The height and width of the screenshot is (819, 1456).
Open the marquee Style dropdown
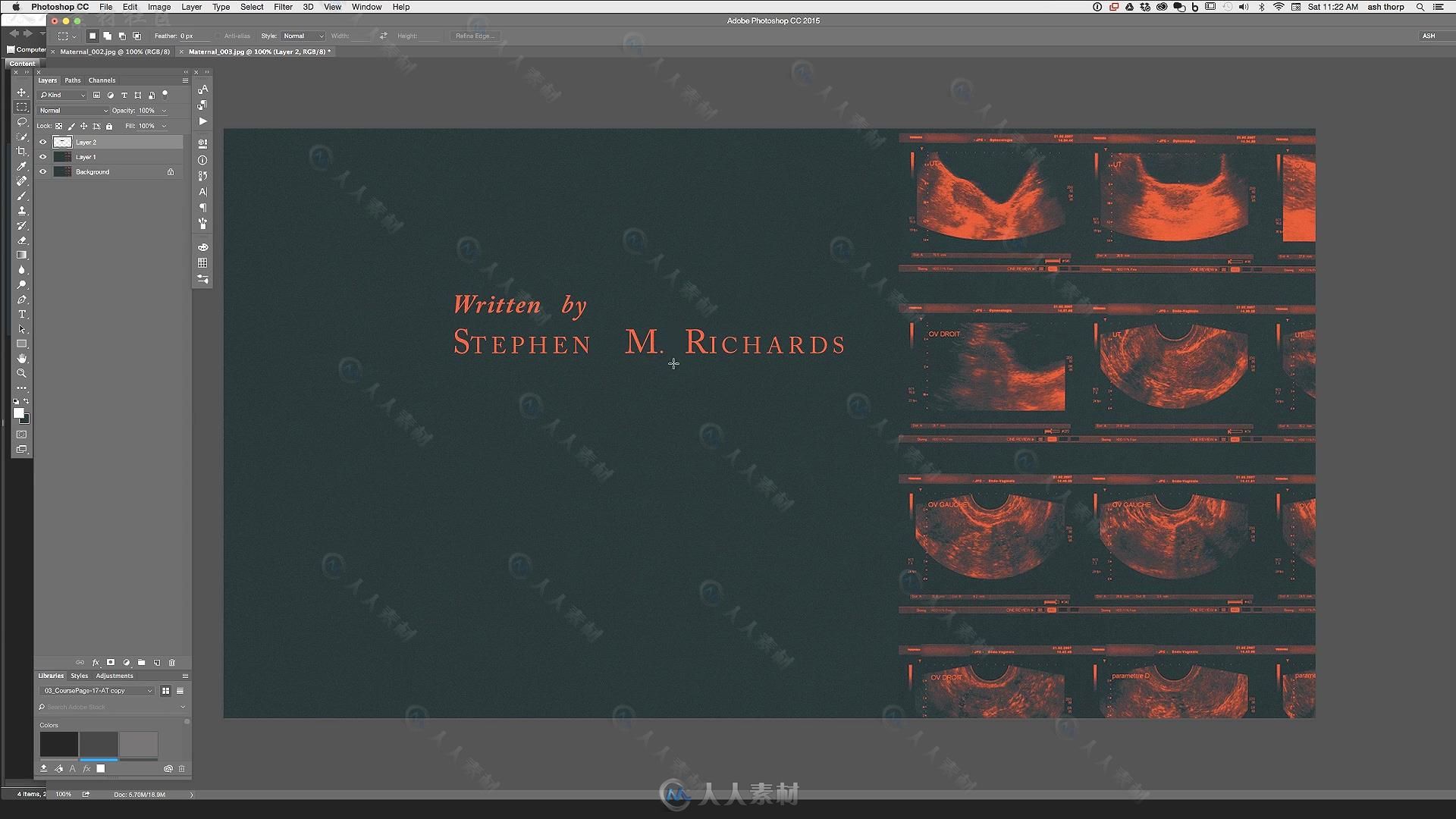point(303,36)
